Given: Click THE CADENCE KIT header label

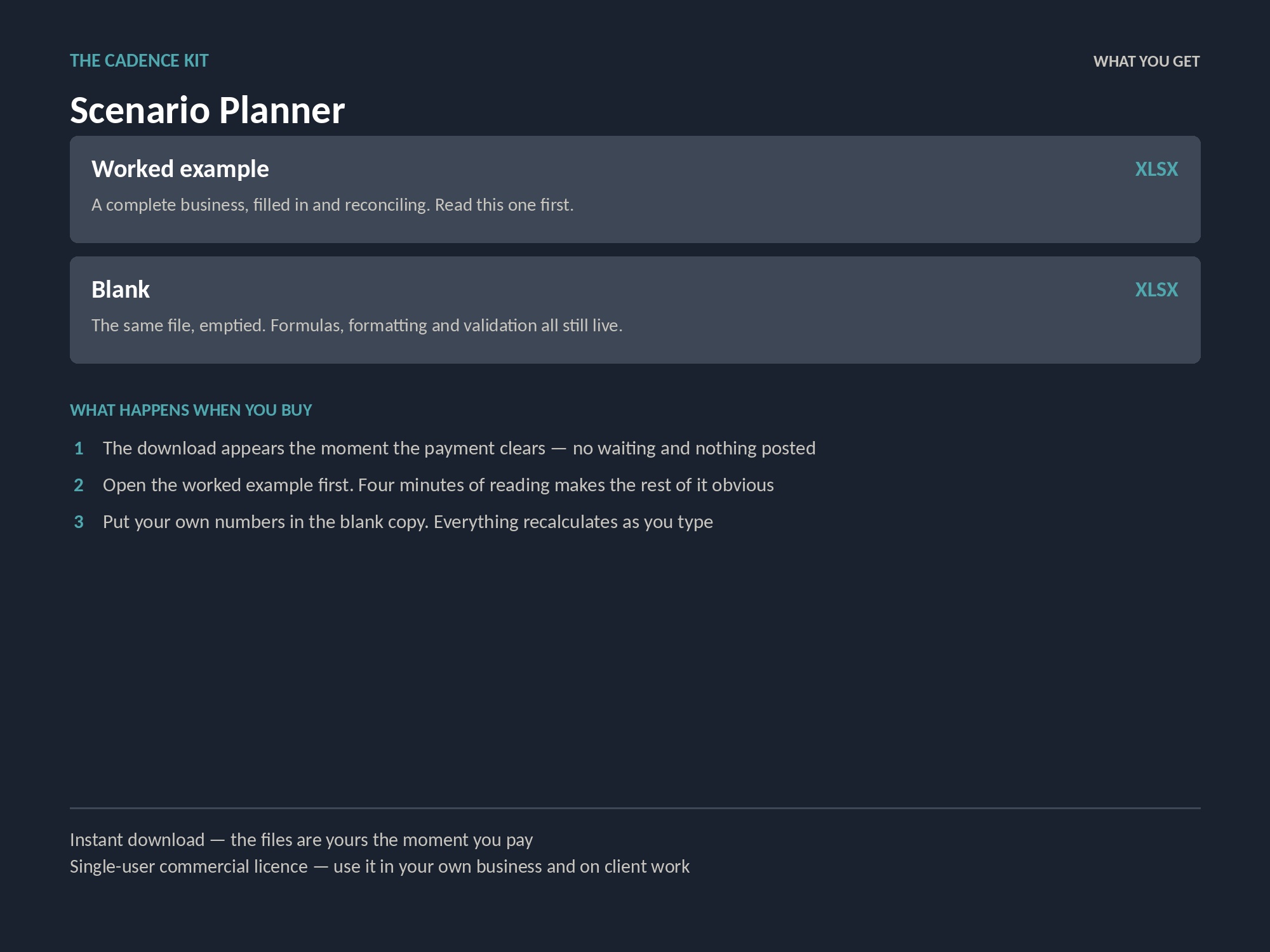Looking at the screenshot, I should click(x=139, y=61).
